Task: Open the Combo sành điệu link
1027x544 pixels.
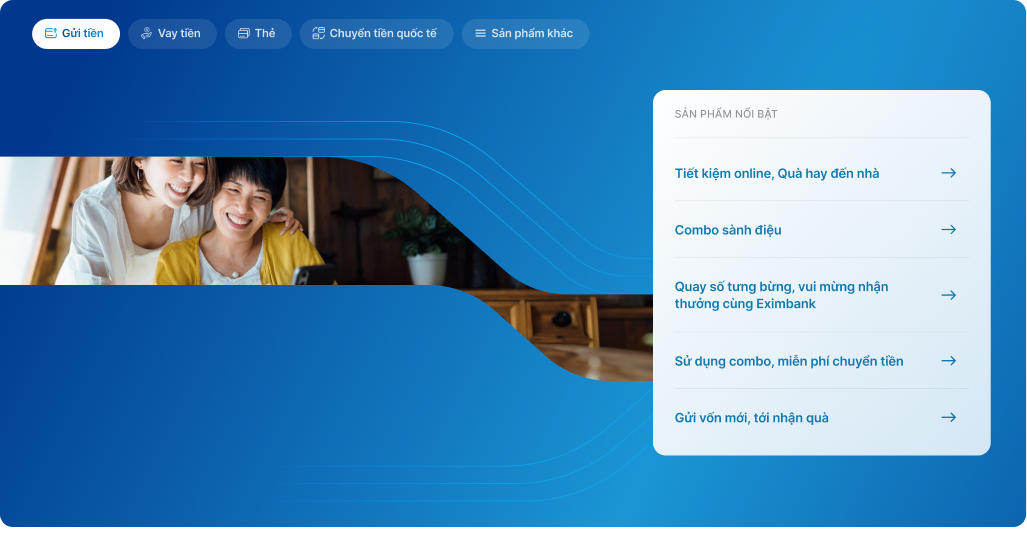Action: tap(728, 230)
